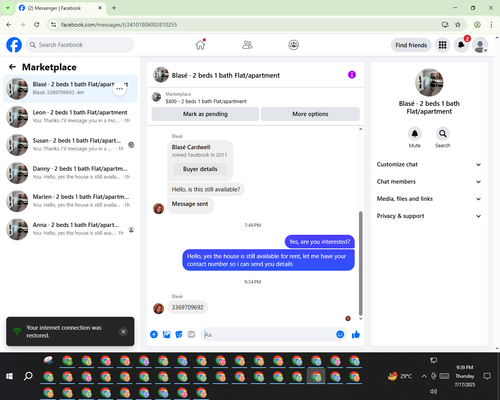Open Susan's 2 beds 1 bath conversation
This screenshot has width=500, height=400.
[70, 145]
